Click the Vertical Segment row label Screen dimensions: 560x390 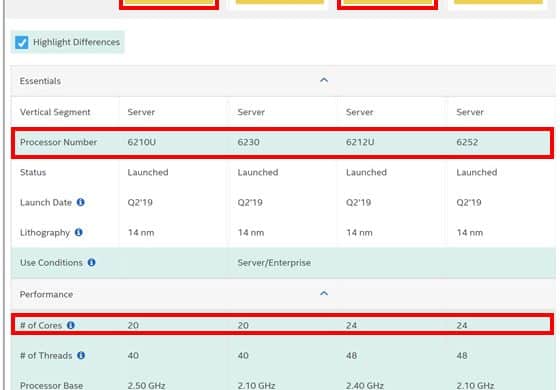point(55,112)
